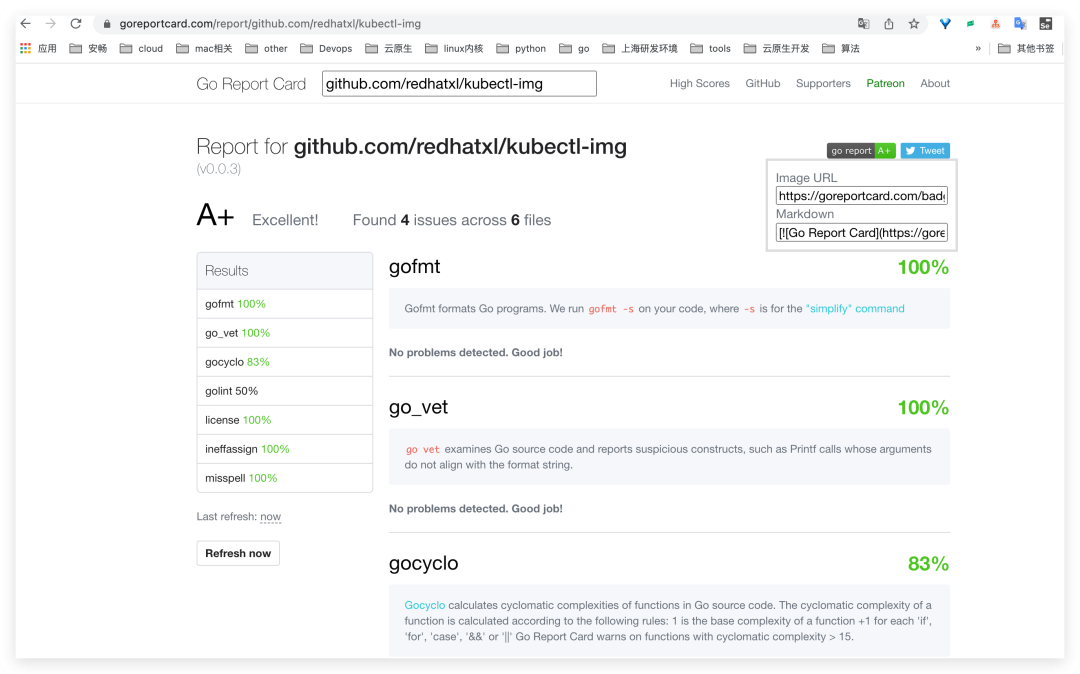The height and width of the screenshot is (674, 1080).
Task: Go back with the browser back arrow
Action: [25, 23]
